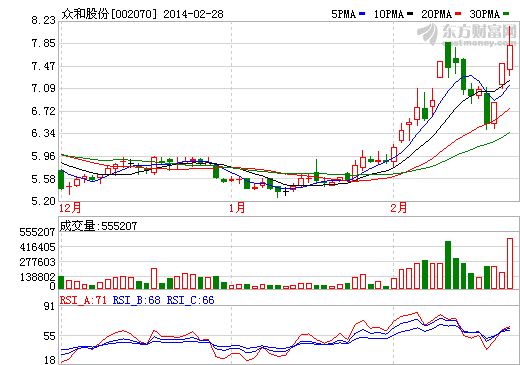Image resolution: width=520 pixels, height=365 pixels.
Task: Click the 6.34 price axis label
Action: coord(43,133)
